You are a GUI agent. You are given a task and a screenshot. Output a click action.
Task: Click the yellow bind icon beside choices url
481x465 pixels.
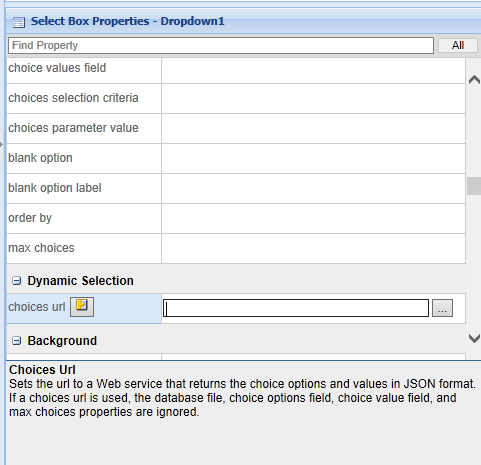coord(82,307)
